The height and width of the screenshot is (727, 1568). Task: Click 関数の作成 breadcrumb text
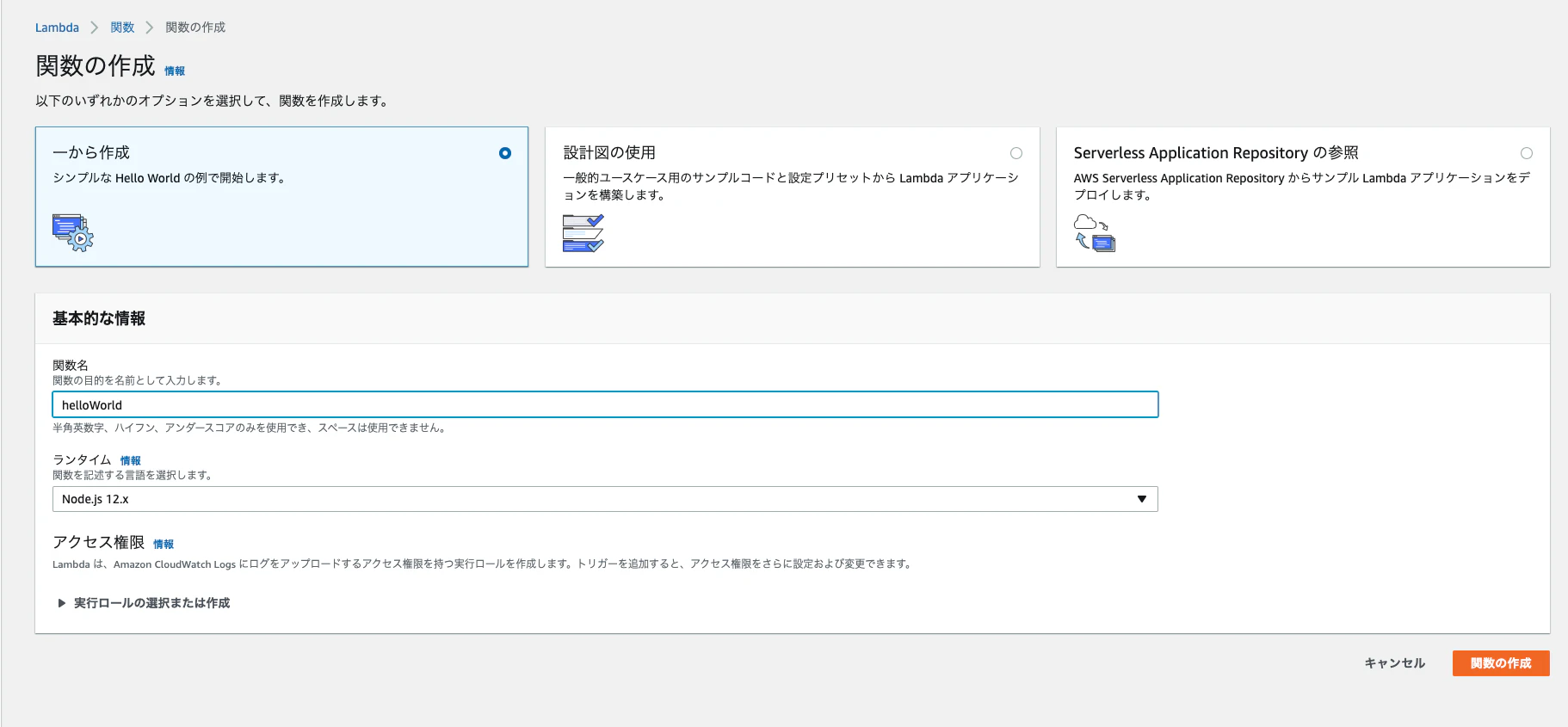(195, 28)
